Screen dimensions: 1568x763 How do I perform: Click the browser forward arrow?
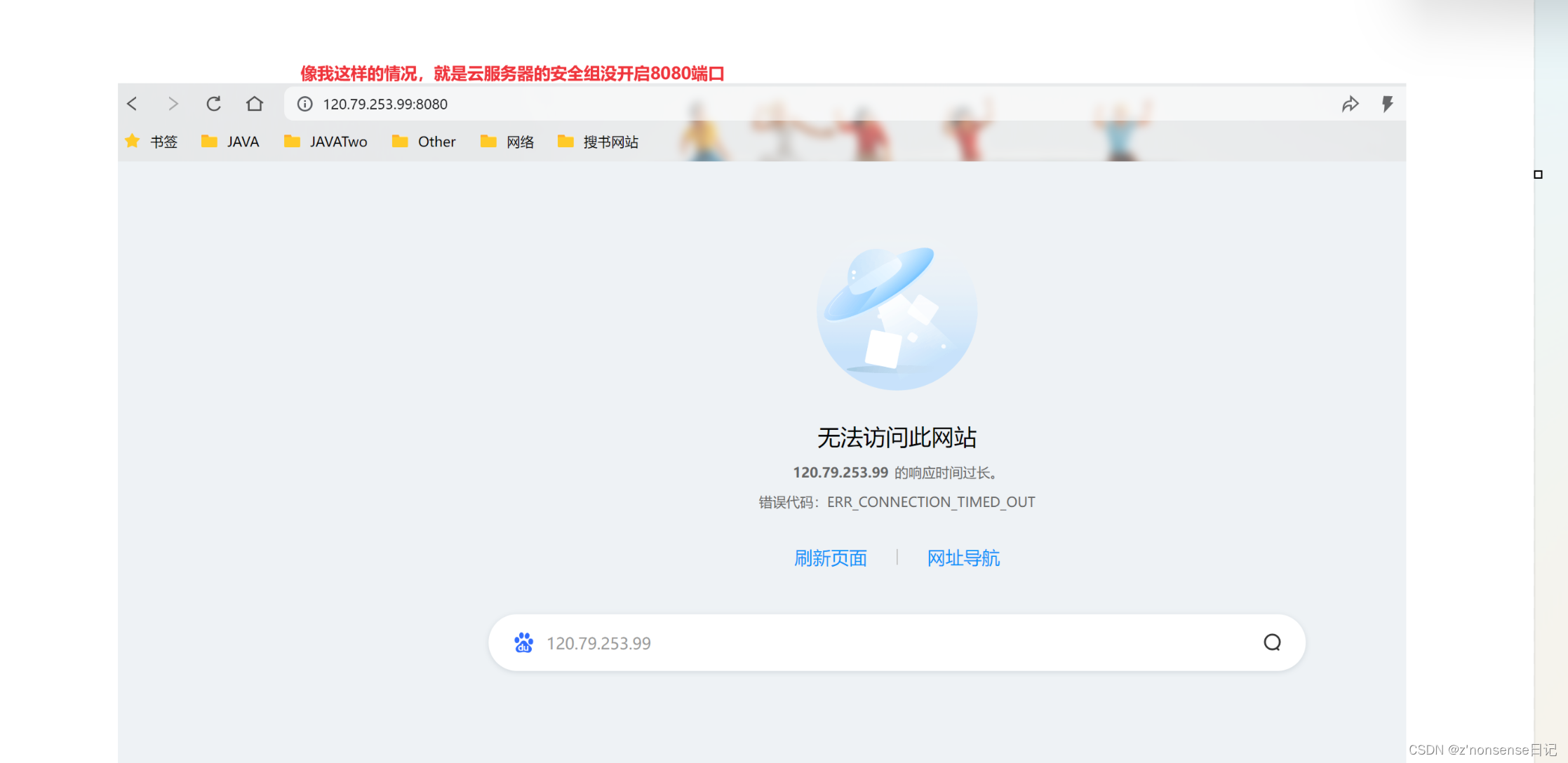point(173,104)
